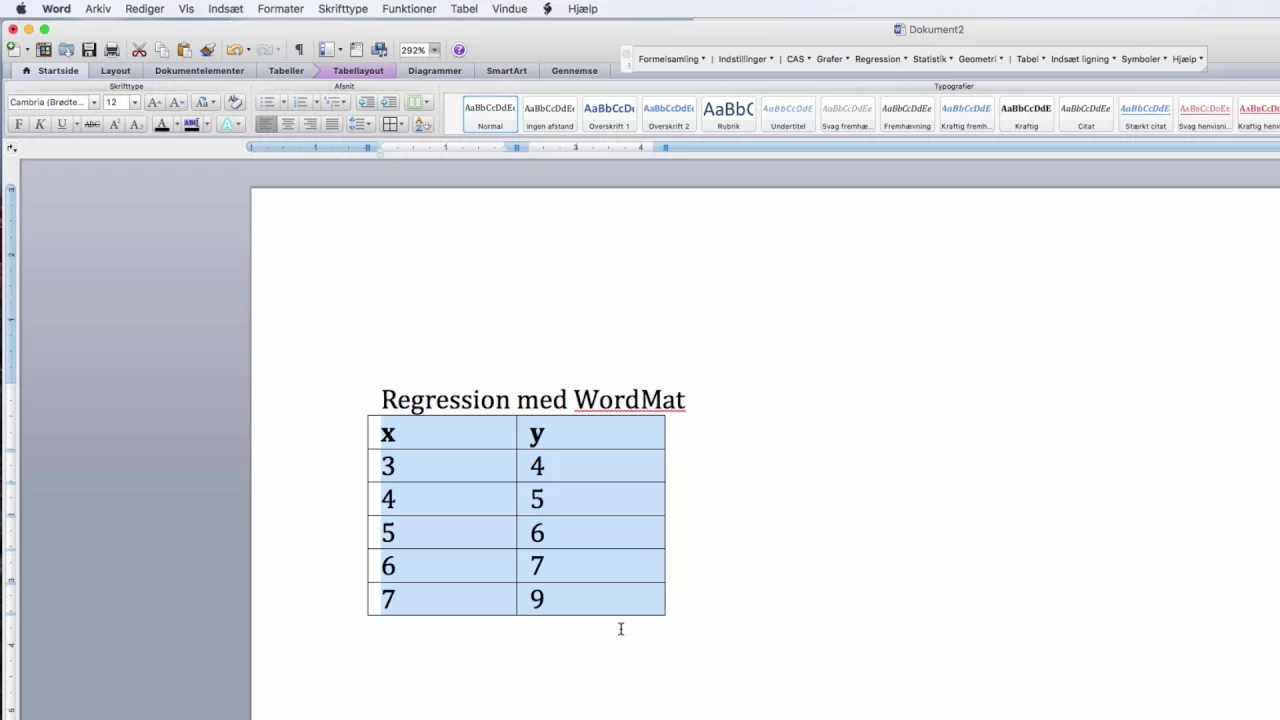
Task: Open the font name dropdown
Action: [94, 102]
